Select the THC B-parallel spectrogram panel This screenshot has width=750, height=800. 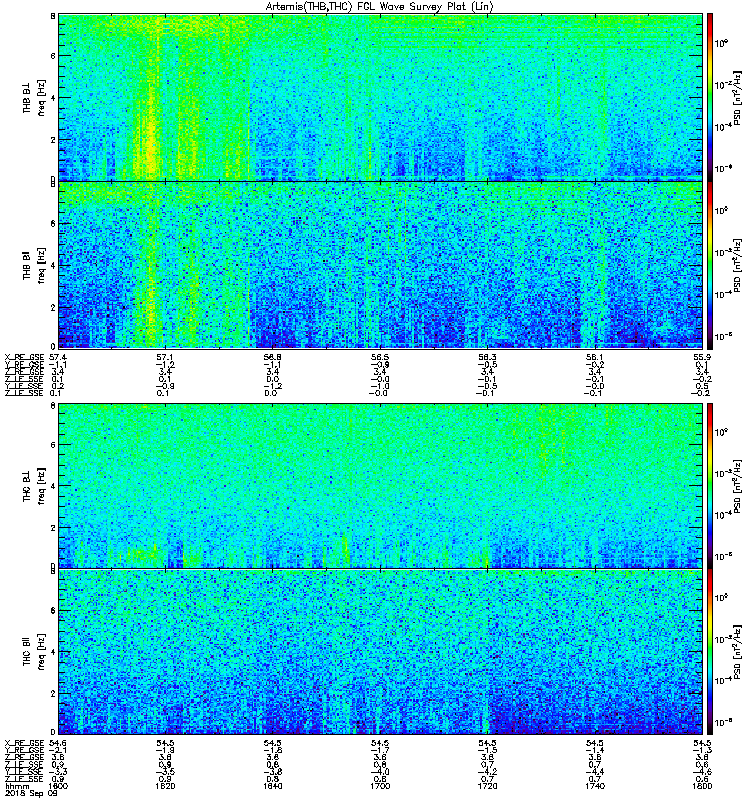tap(381, 652)
